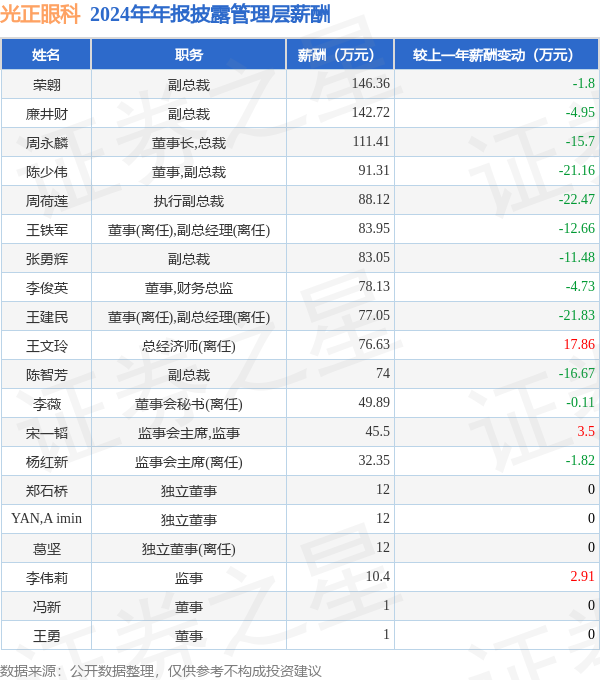
Task: Select the name 张勇辉
Action: (46, 259)
